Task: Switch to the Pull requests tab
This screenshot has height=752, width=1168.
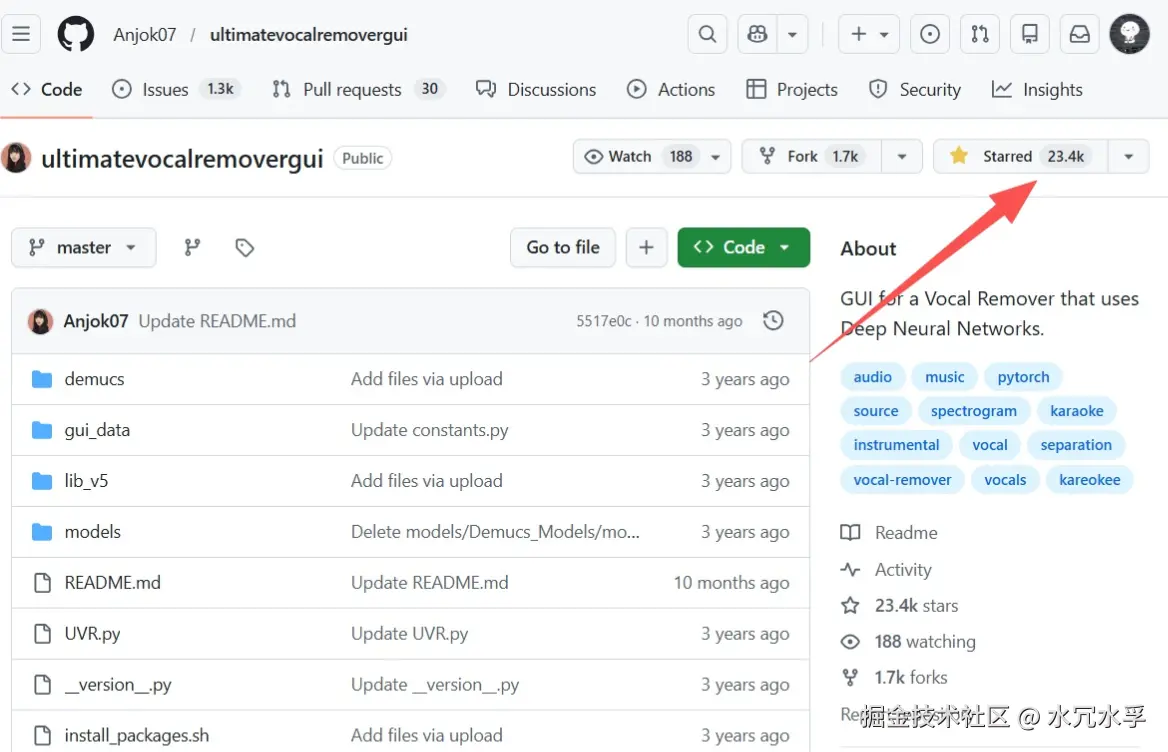Action: [x=351, y=89]
